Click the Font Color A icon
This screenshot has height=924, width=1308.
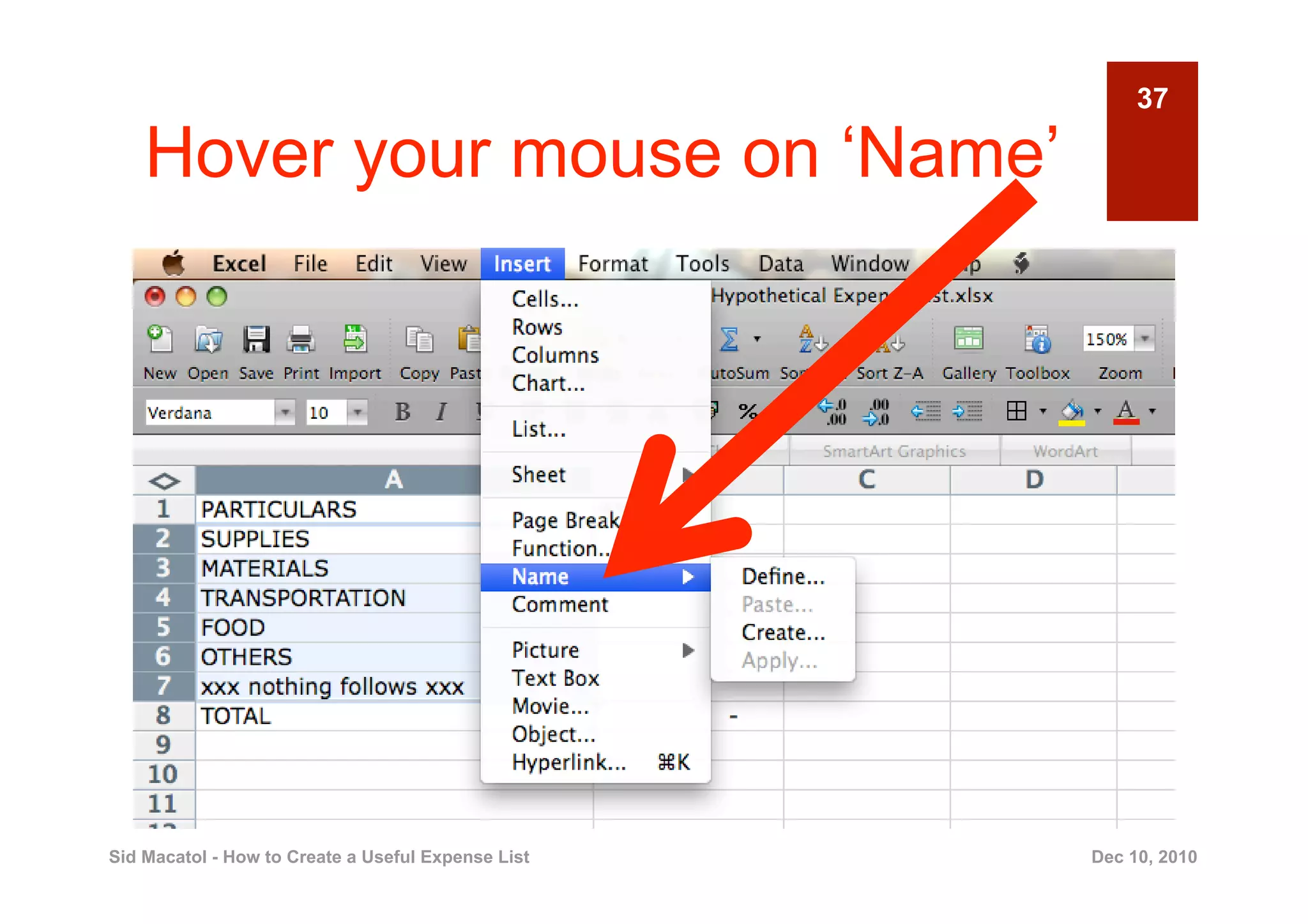(1126, 412)
